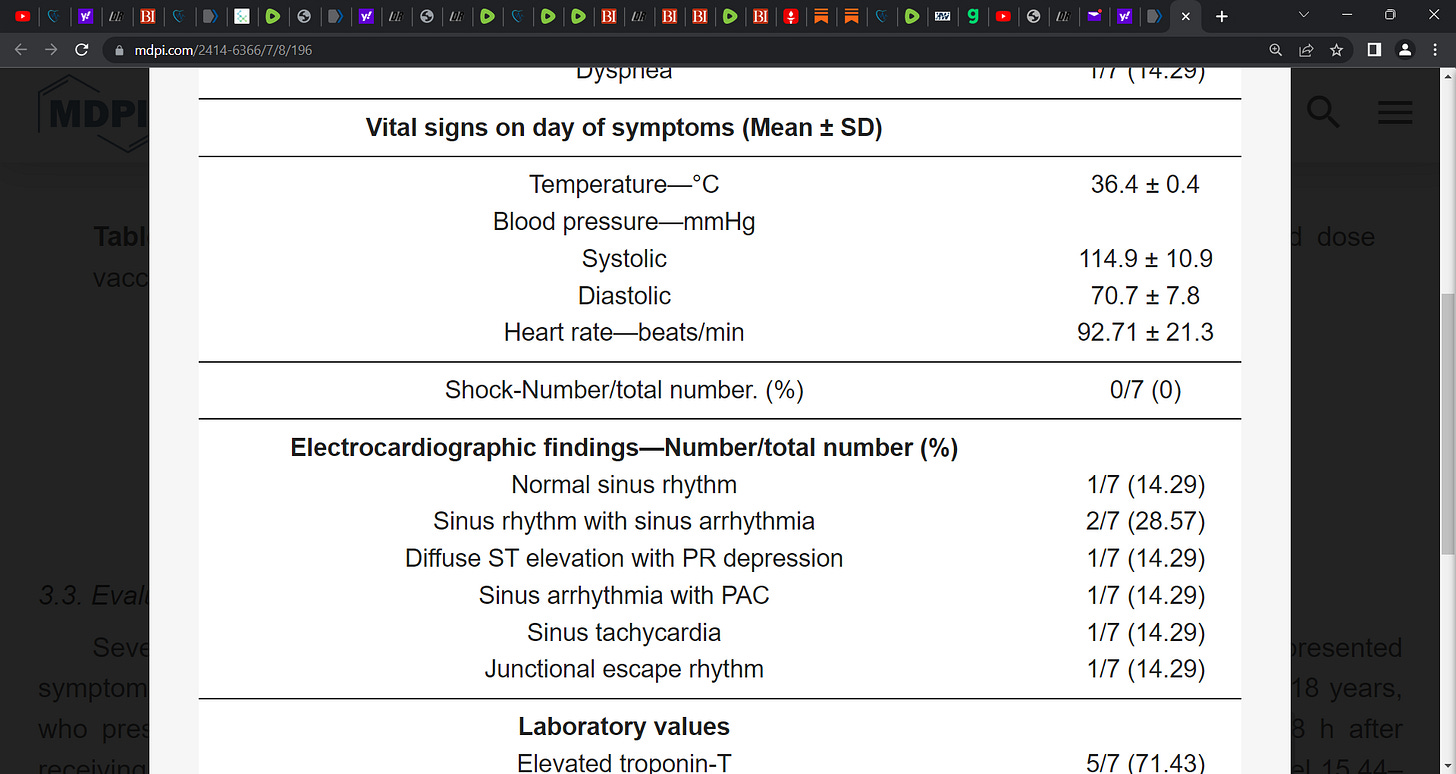This screenshot has height=774, width=1456.
Task: Open the Chrome three-dot menu
Action: tap(1435, 49)
